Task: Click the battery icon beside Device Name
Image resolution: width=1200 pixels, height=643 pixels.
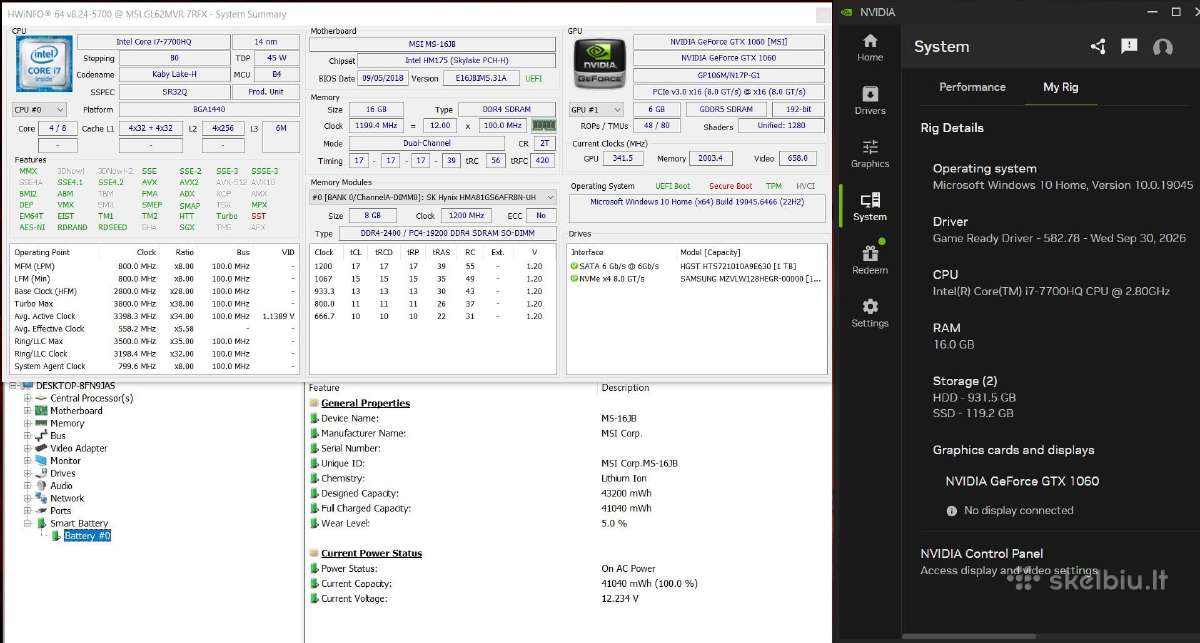Action: point(314,418)
